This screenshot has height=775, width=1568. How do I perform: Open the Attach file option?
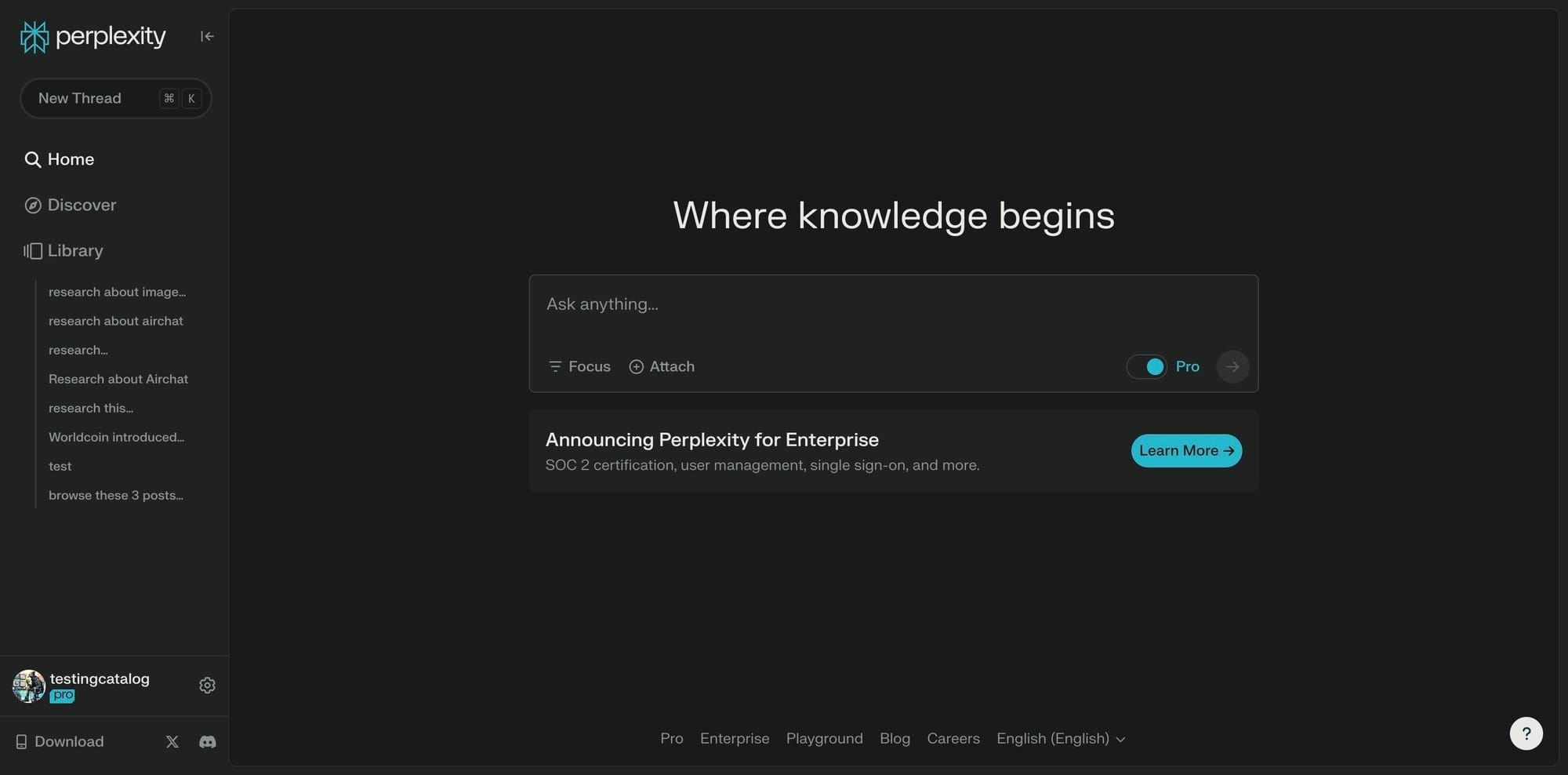click(661, 366)
